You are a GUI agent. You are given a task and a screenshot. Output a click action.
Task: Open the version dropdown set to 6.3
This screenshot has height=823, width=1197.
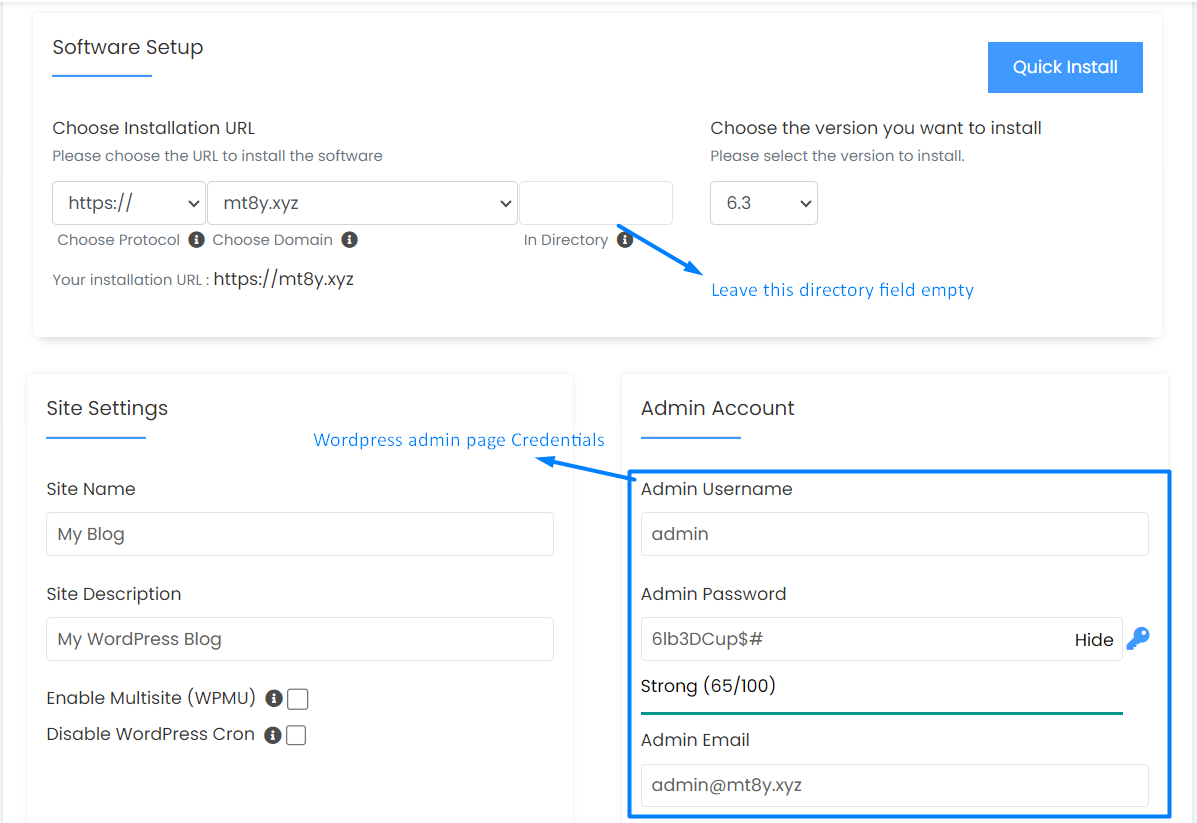tap(763, 203)
